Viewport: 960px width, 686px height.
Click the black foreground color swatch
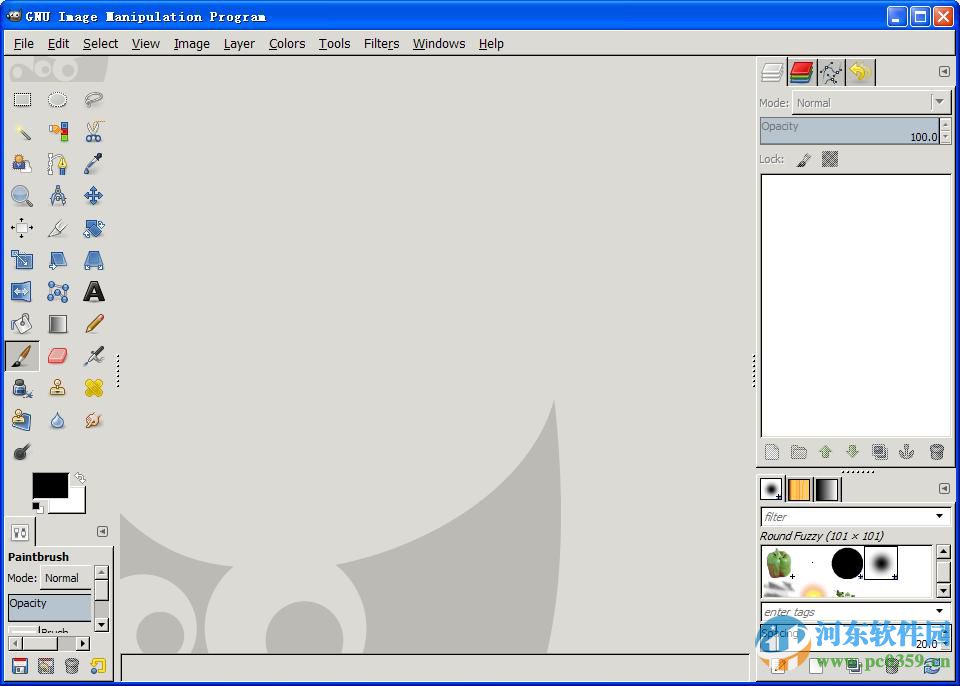48,486
